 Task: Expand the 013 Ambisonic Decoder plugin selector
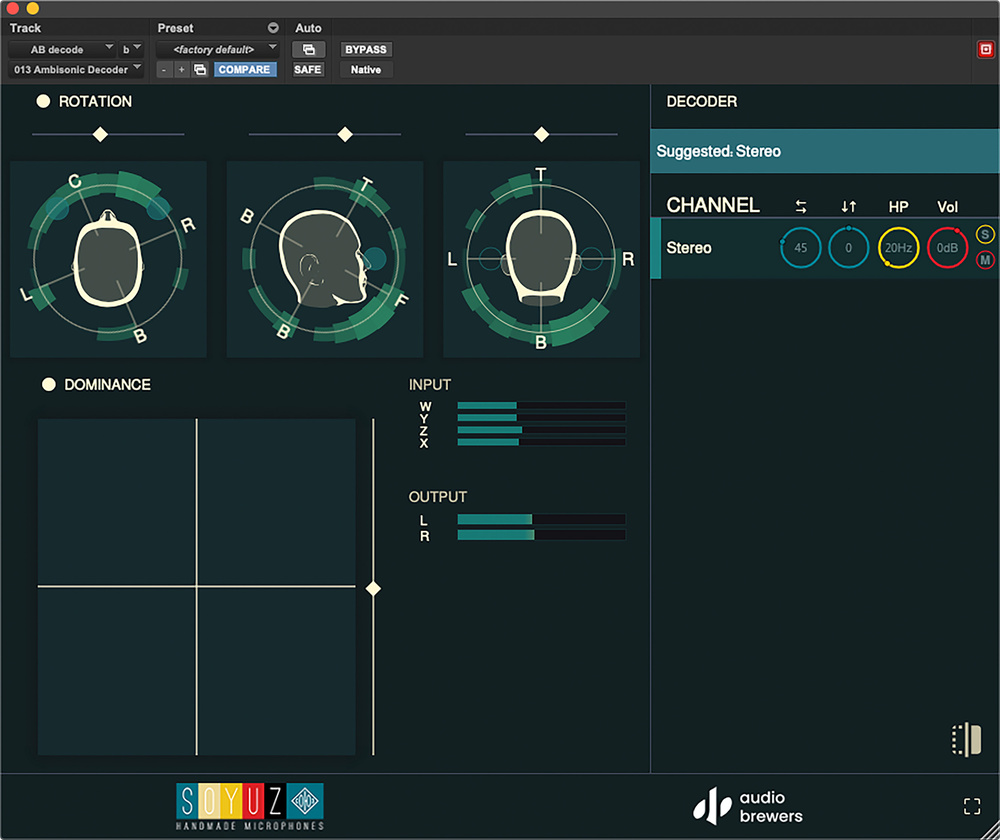tap(75, 70)
